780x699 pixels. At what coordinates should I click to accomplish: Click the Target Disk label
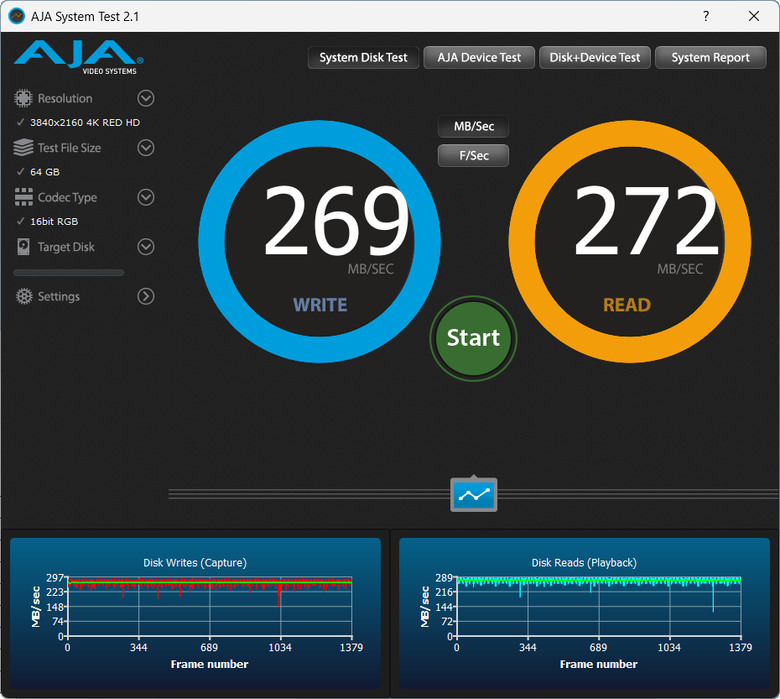66,247
